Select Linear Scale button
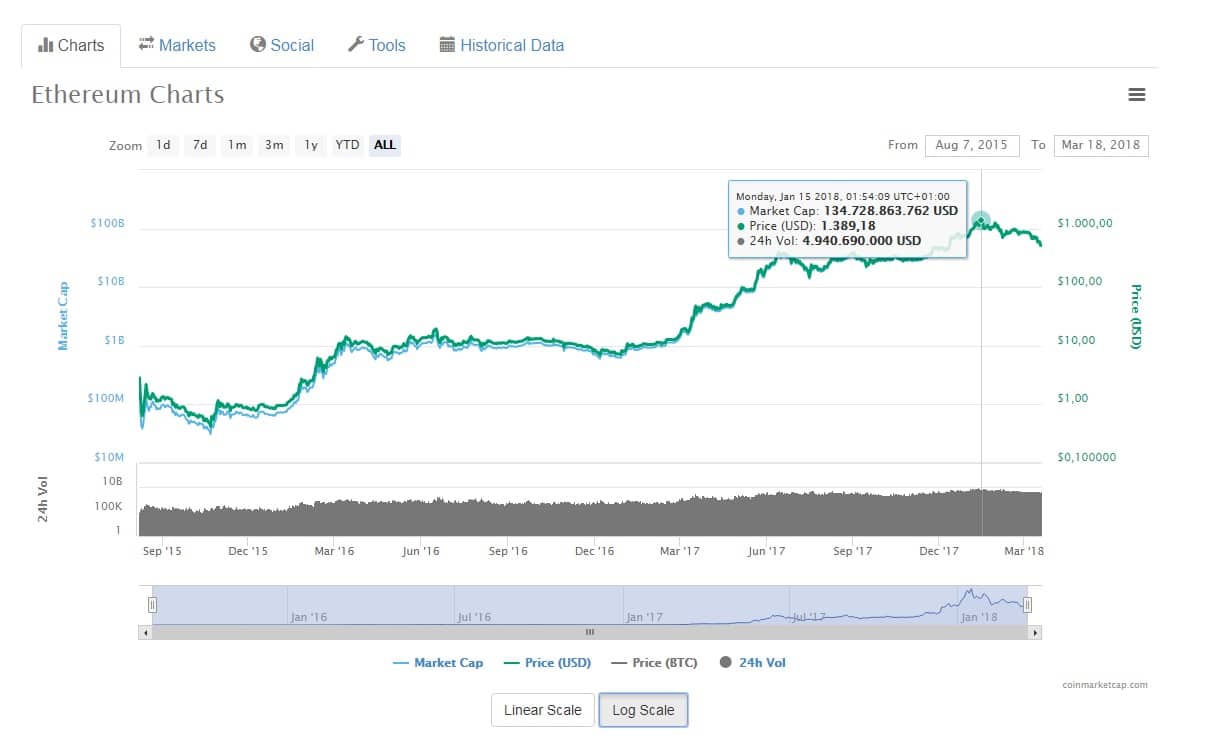This screenshot has height=746, width=1220. click(543, 710)
